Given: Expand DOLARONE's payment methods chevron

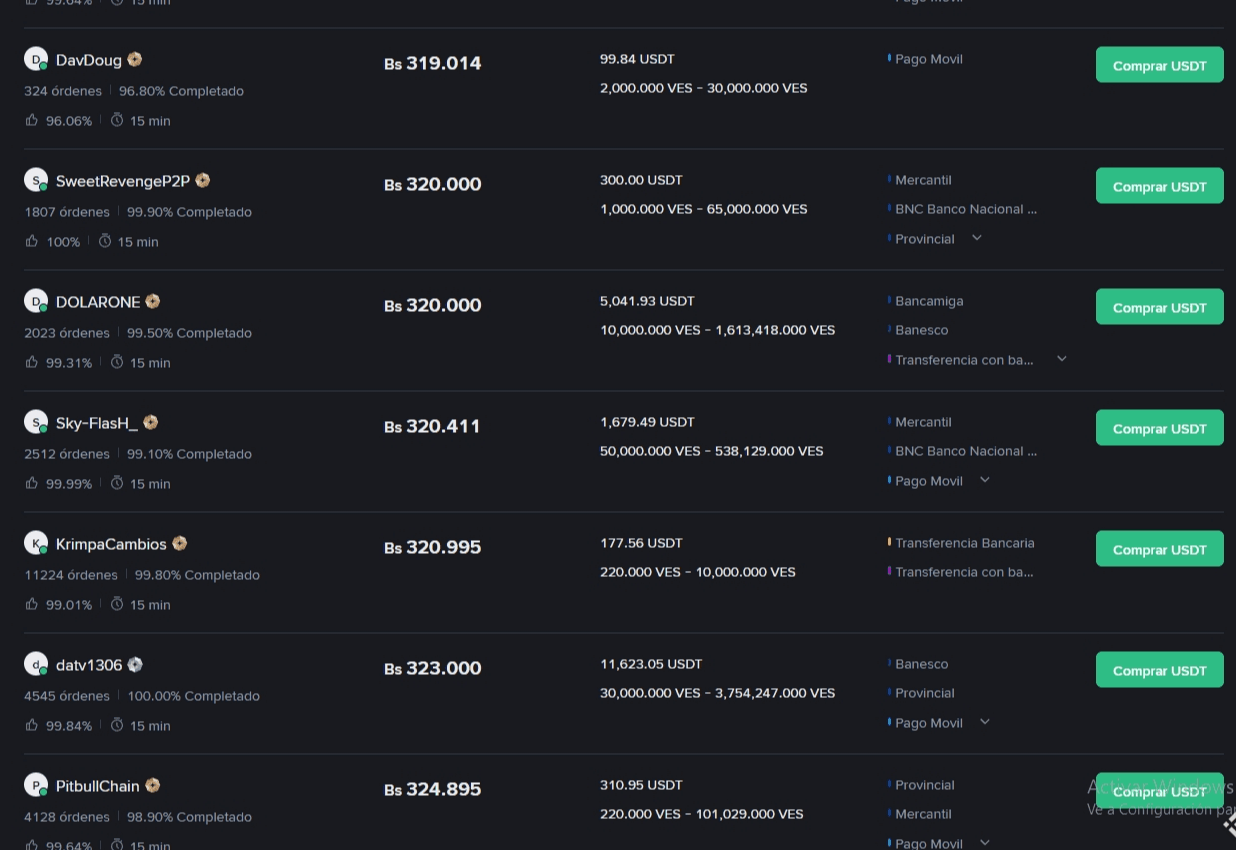Looking at the screenshot, I should [1061, 359].
